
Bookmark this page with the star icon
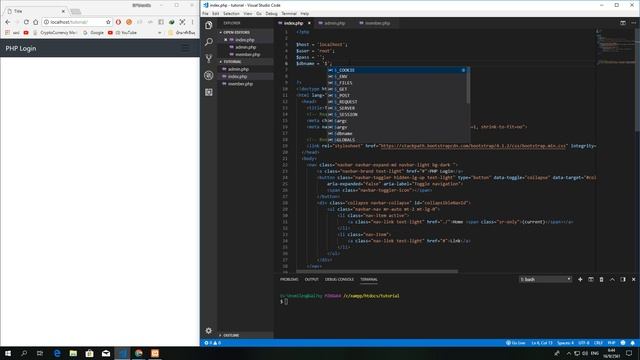click(108, 22)
